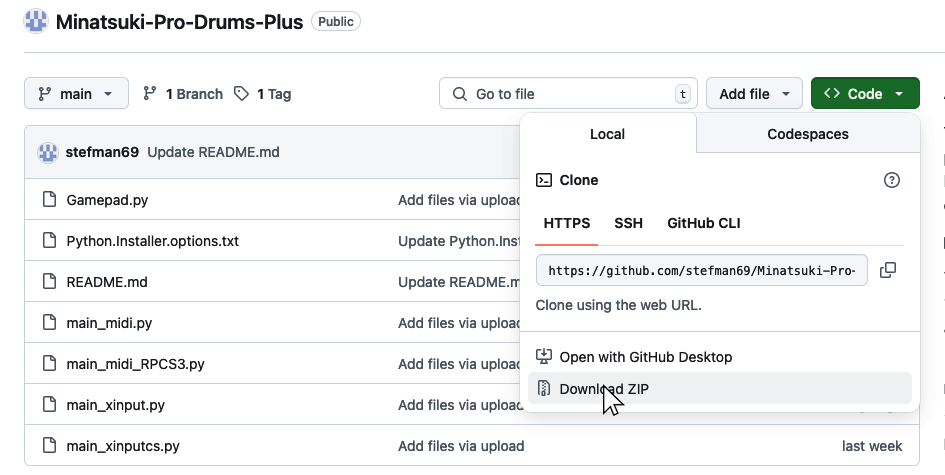Select the GitHub CLI clone tab

[703, 223]
